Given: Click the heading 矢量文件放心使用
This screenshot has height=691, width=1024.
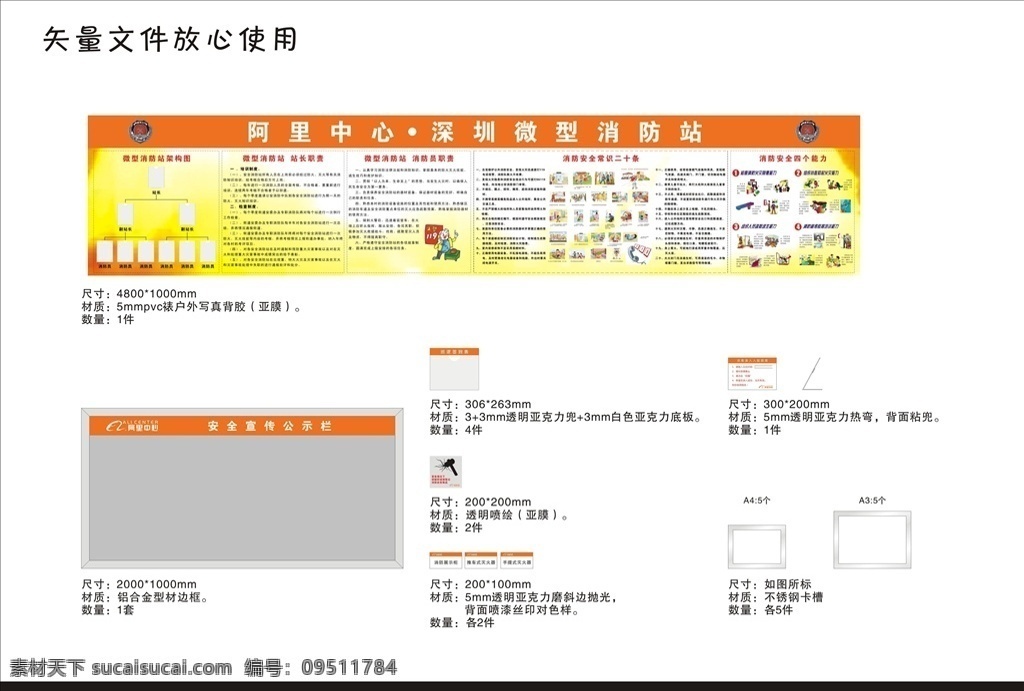Looking at the screenshot, I should 170,39.
